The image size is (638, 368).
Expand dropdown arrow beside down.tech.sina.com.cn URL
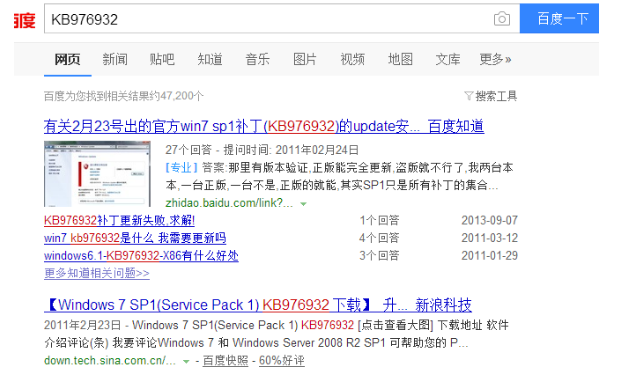click(x=186, y=361)
